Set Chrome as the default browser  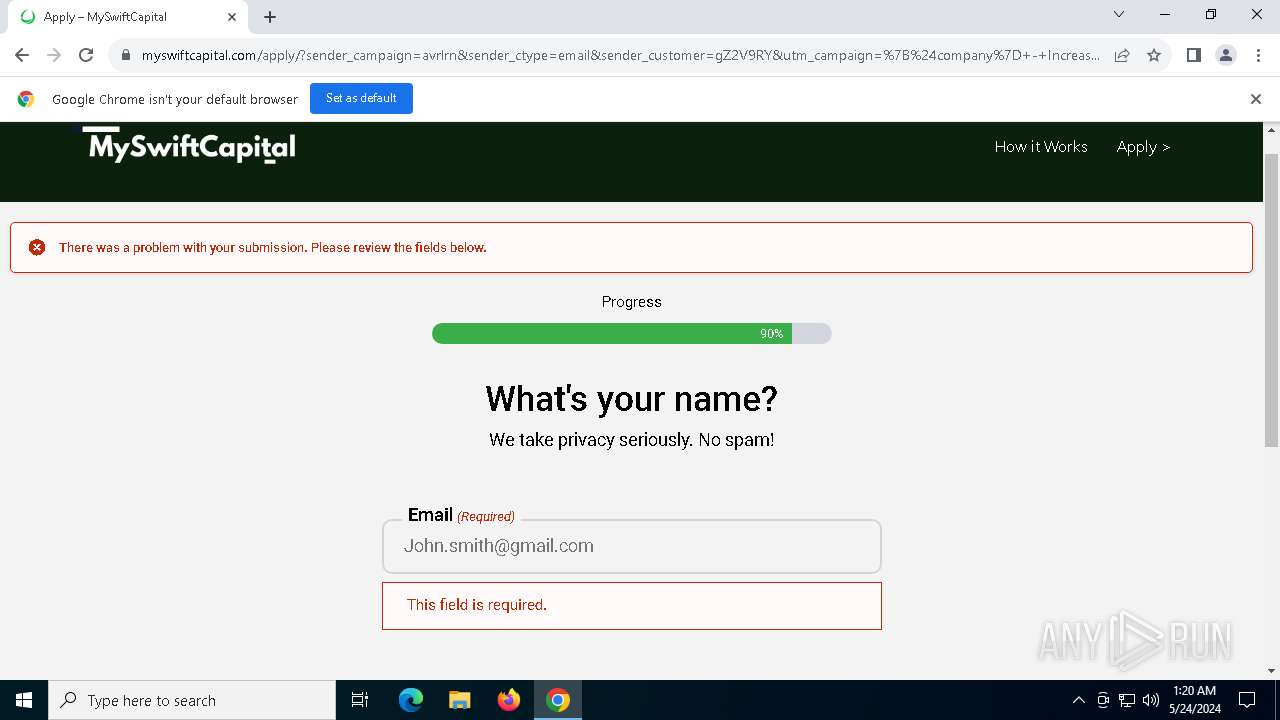[x=361, y=99]
